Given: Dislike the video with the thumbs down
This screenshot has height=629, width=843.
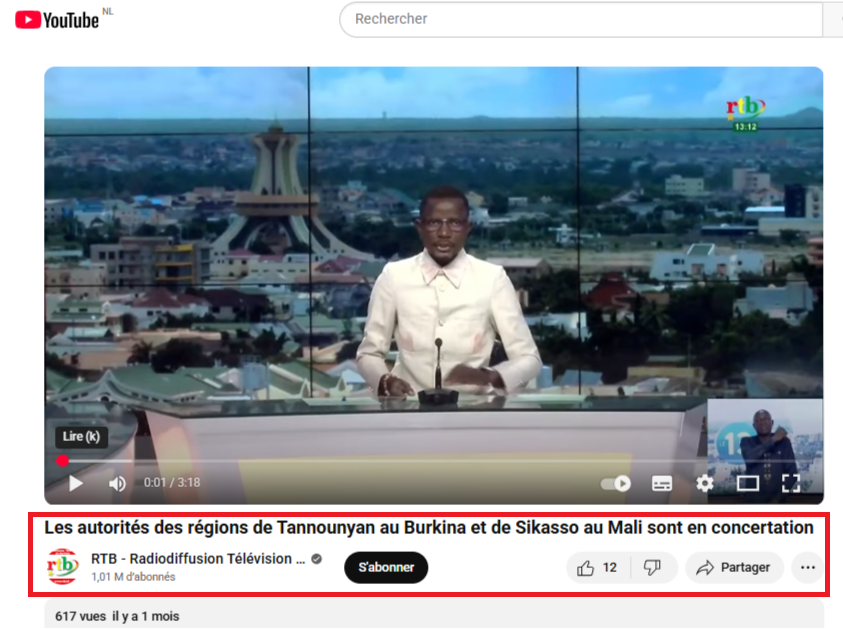Looking at the screenshot, I should 652,568.
